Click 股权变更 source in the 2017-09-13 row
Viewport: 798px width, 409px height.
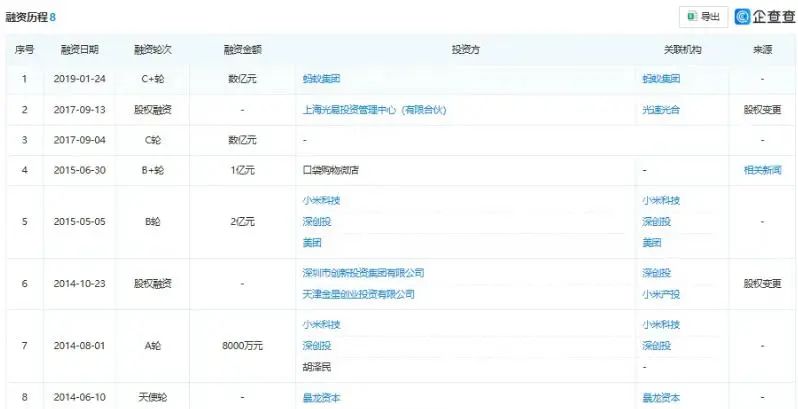(x=762, y=110)
